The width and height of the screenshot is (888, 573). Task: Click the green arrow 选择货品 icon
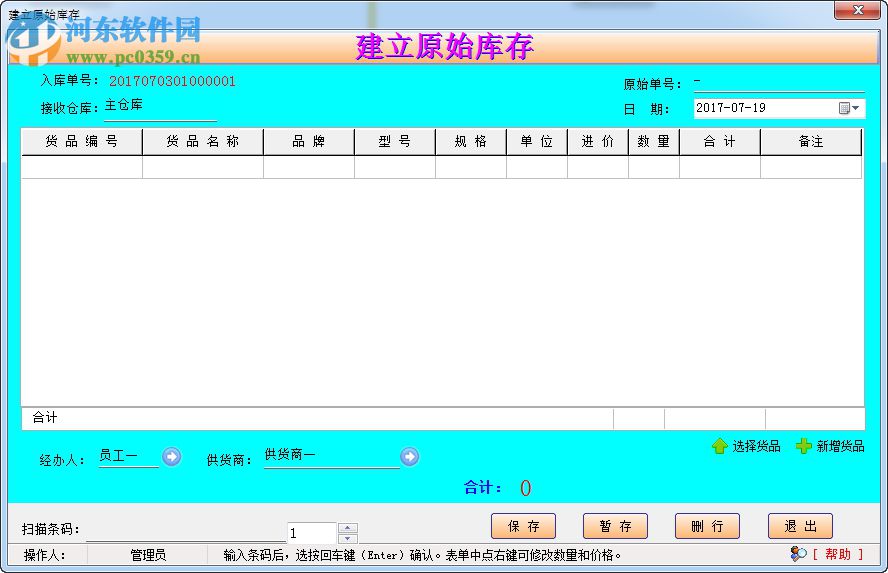pos(719,446)
